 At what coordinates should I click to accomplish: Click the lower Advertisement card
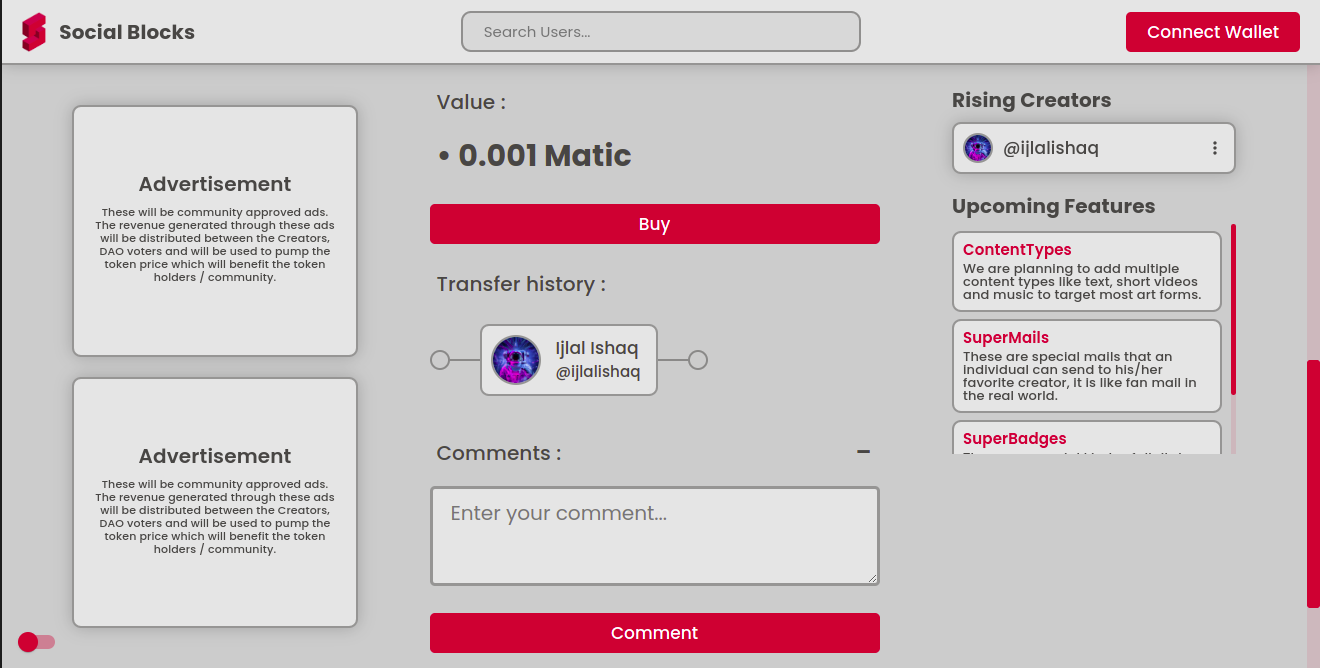point(215,503)
